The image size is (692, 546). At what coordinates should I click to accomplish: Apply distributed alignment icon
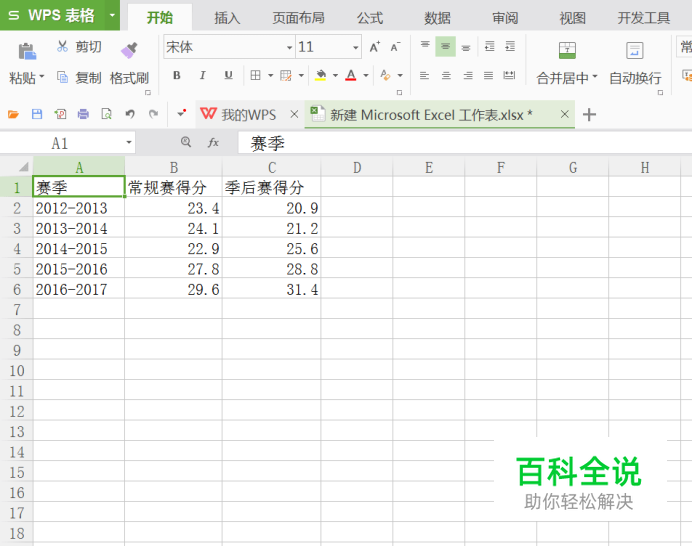(x=509, y=75)
